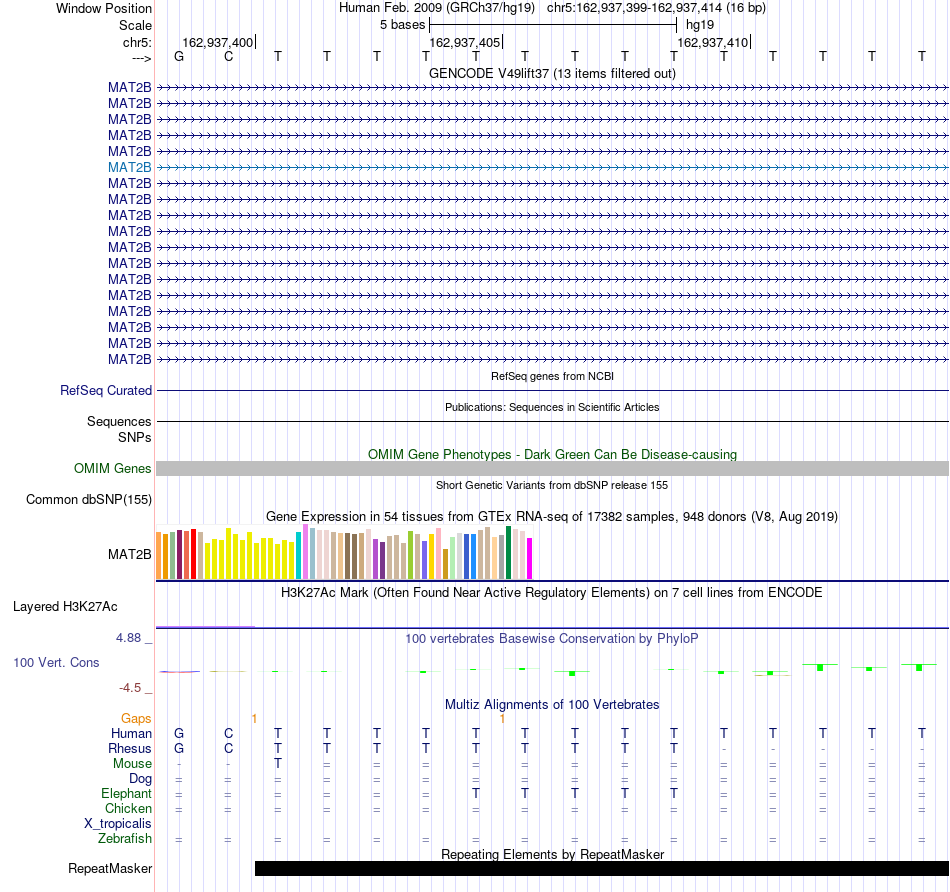Click the Elephant species label in alignment
The image size is (950, 892).
(127, 793)
